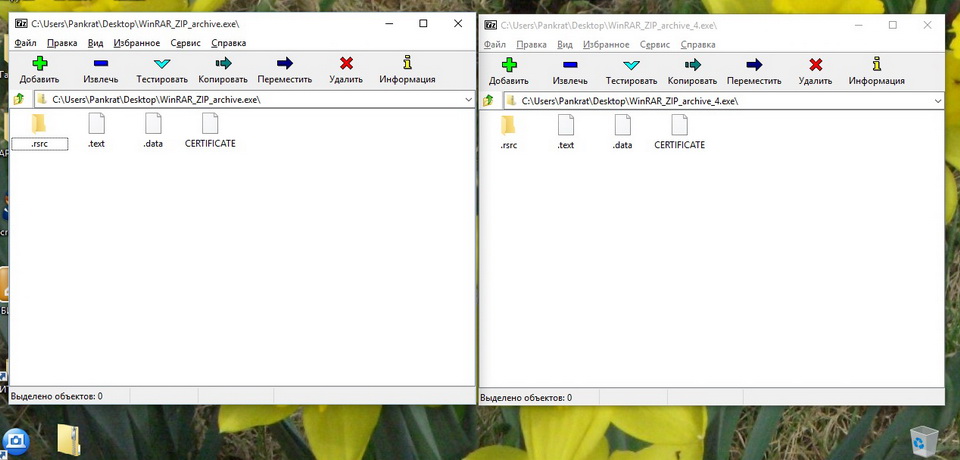This screenshot has height=460, width=960.
Task: Open Правка menu in left window
Action: pyautogui.click(x=62, y=43)
